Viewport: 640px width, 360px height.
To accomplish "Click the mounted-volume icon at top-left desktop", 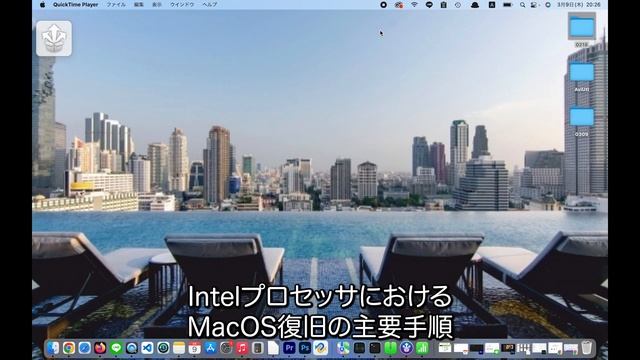I will pyautogui.click(x=54, y=38).
